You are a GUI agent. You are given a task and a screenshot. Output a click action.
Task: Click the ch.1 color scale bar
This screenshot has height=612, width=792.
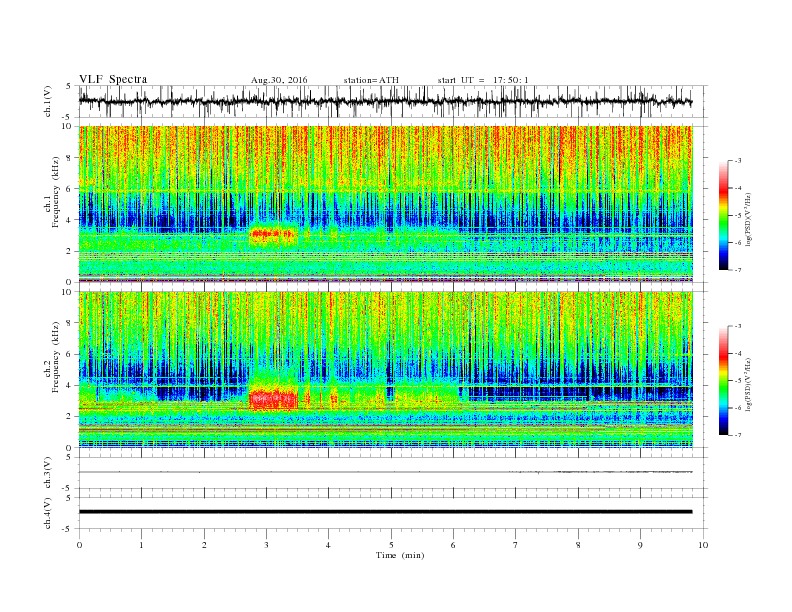pos(724,215)
